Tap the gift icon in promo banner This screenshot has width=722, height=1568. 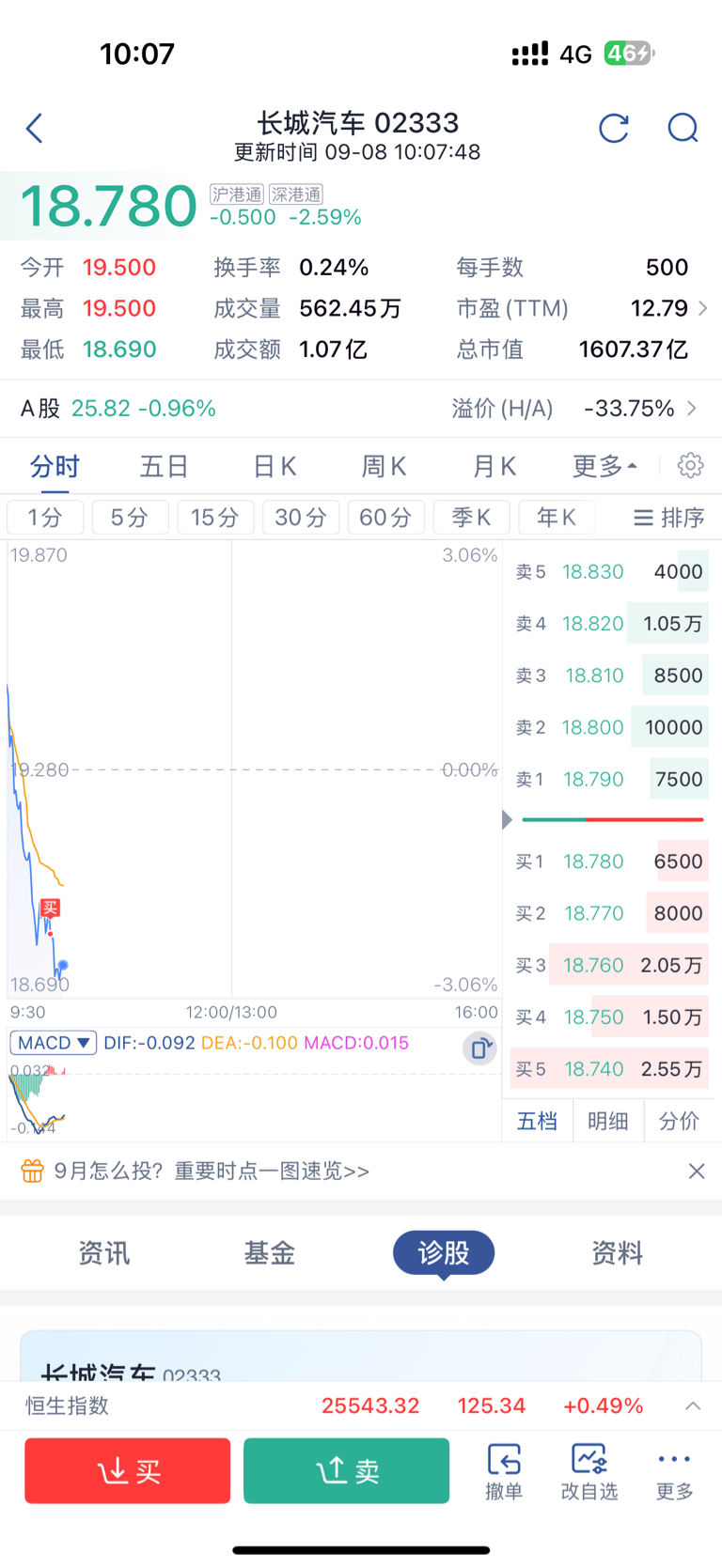pos(32,1171)
